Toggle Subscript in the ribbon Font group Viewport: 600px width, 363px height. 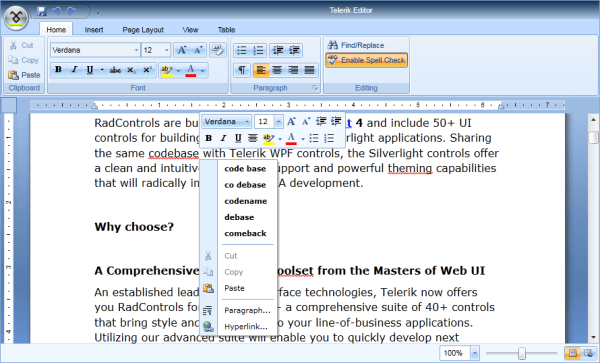pyautogui.click(x=131, y=70)
